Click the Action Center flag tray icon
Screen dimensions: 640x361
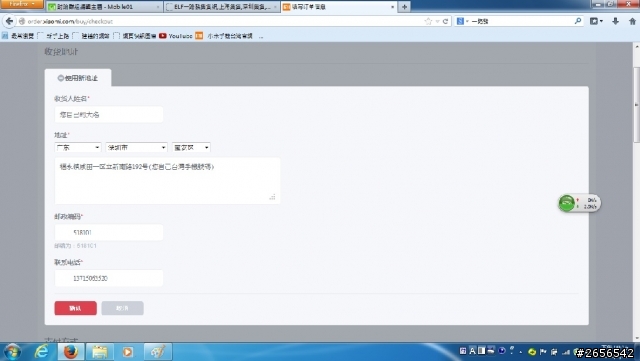543,351
